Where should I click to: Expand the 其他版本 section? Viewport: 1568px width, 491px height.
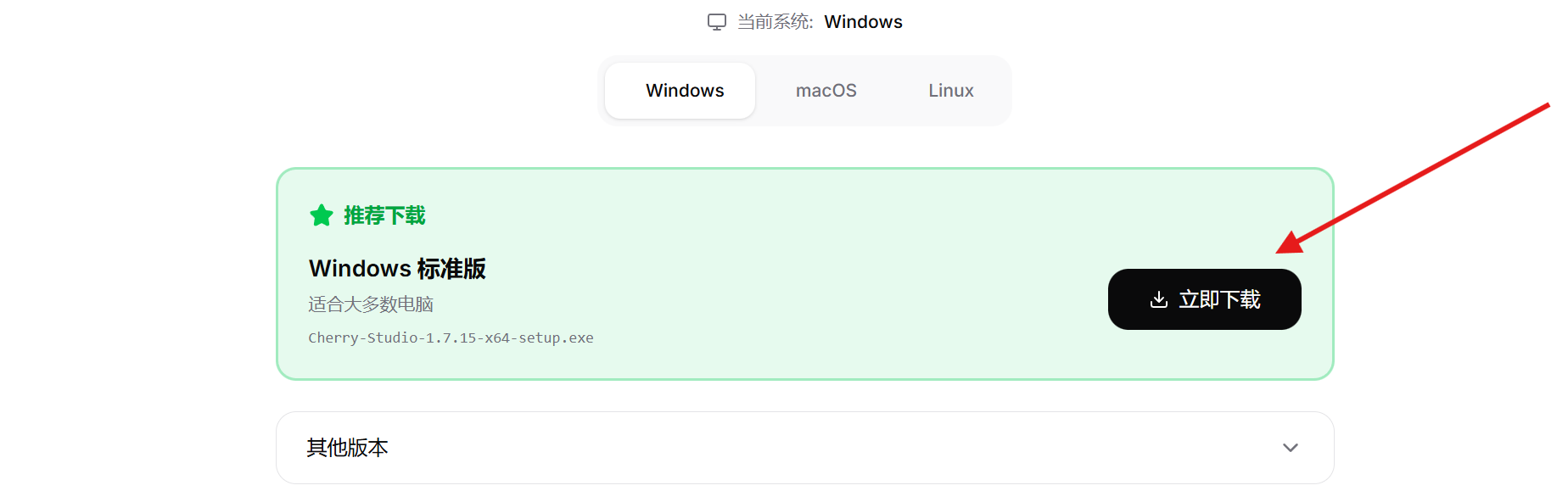(x=804, y=448)
